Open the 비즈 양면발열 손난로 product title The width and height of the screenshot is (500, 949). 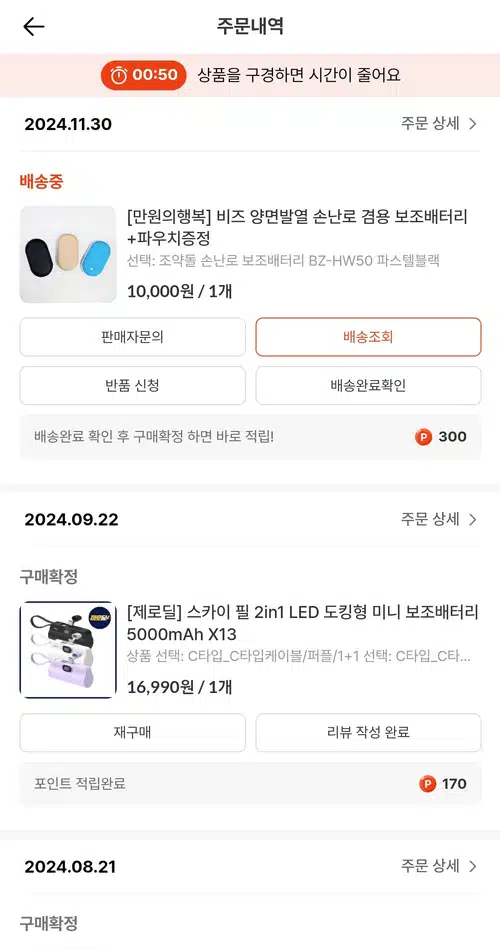coord(297,227)
